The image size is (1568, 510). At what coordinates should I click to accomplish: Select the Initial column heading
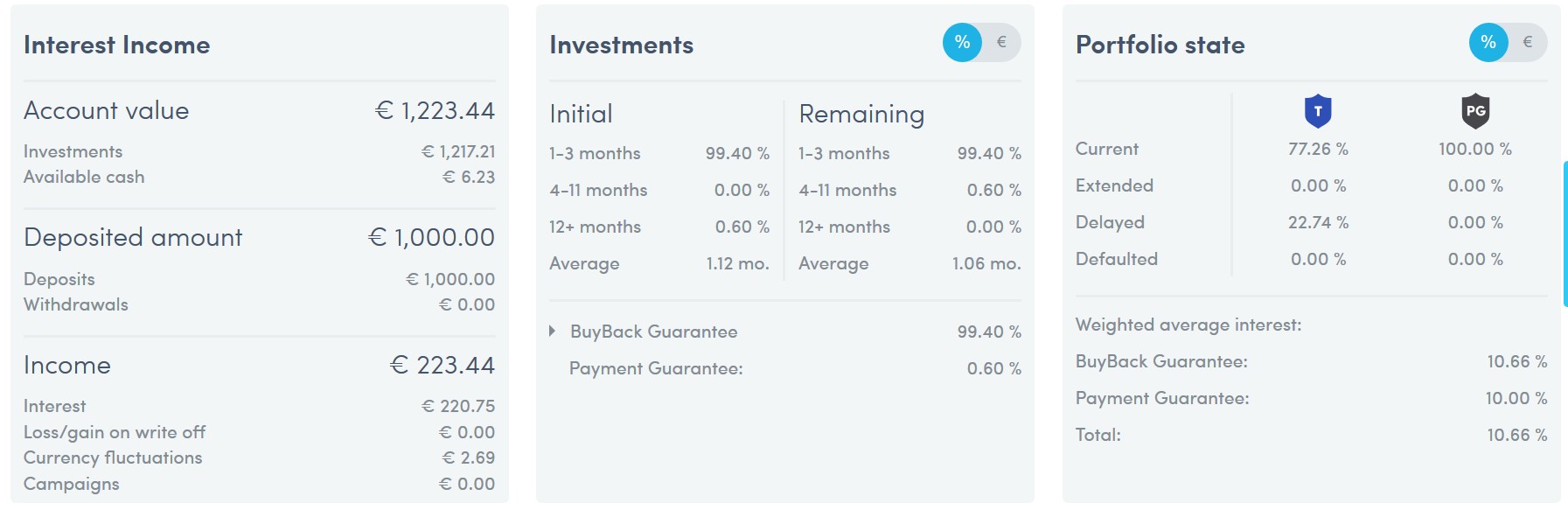581,114
